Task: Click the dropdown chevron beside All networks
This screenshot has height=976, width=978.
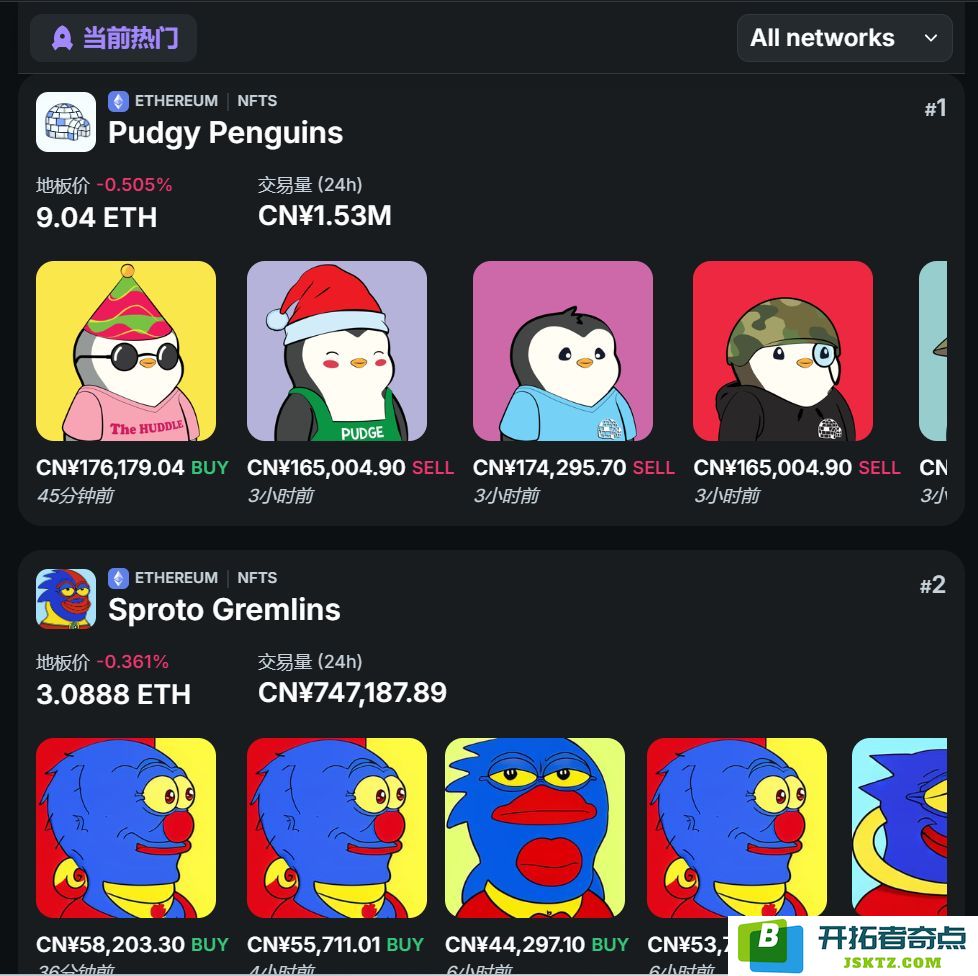Action: click(931, 38)
